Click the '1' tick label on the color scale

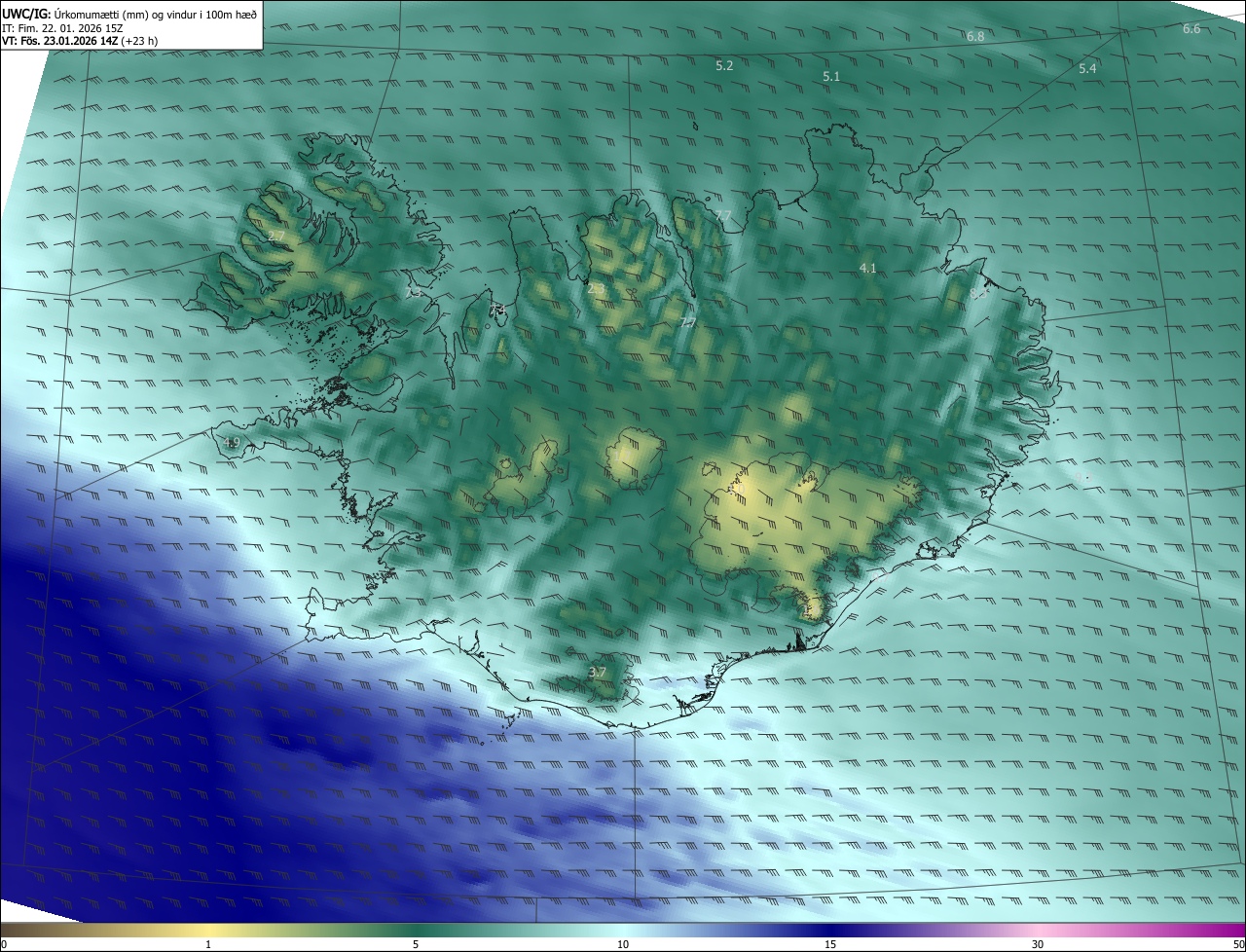coord(208,944)
